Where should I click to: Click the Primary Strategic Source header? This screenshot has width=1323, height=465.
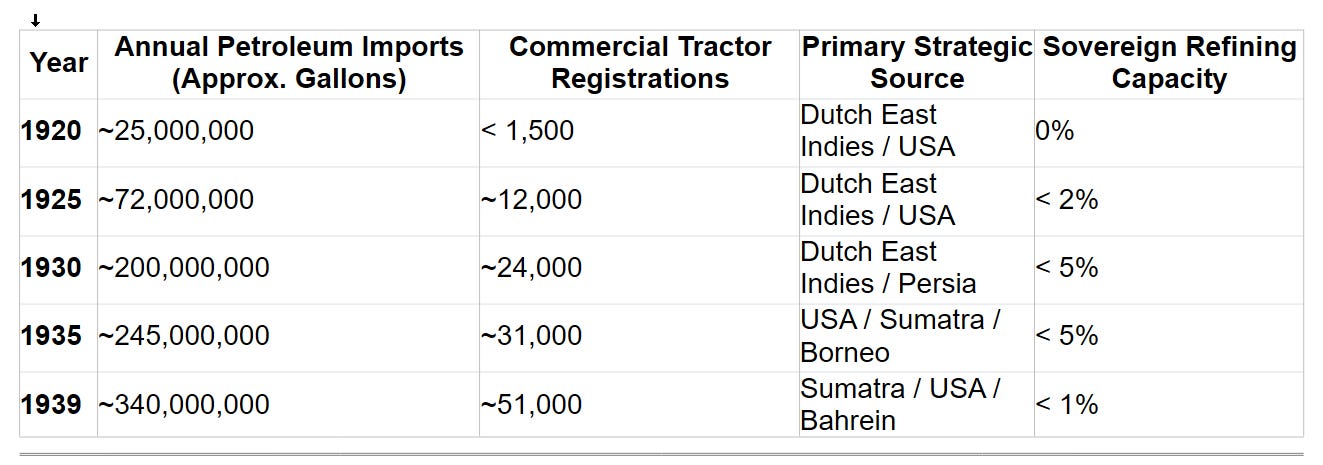917,63
